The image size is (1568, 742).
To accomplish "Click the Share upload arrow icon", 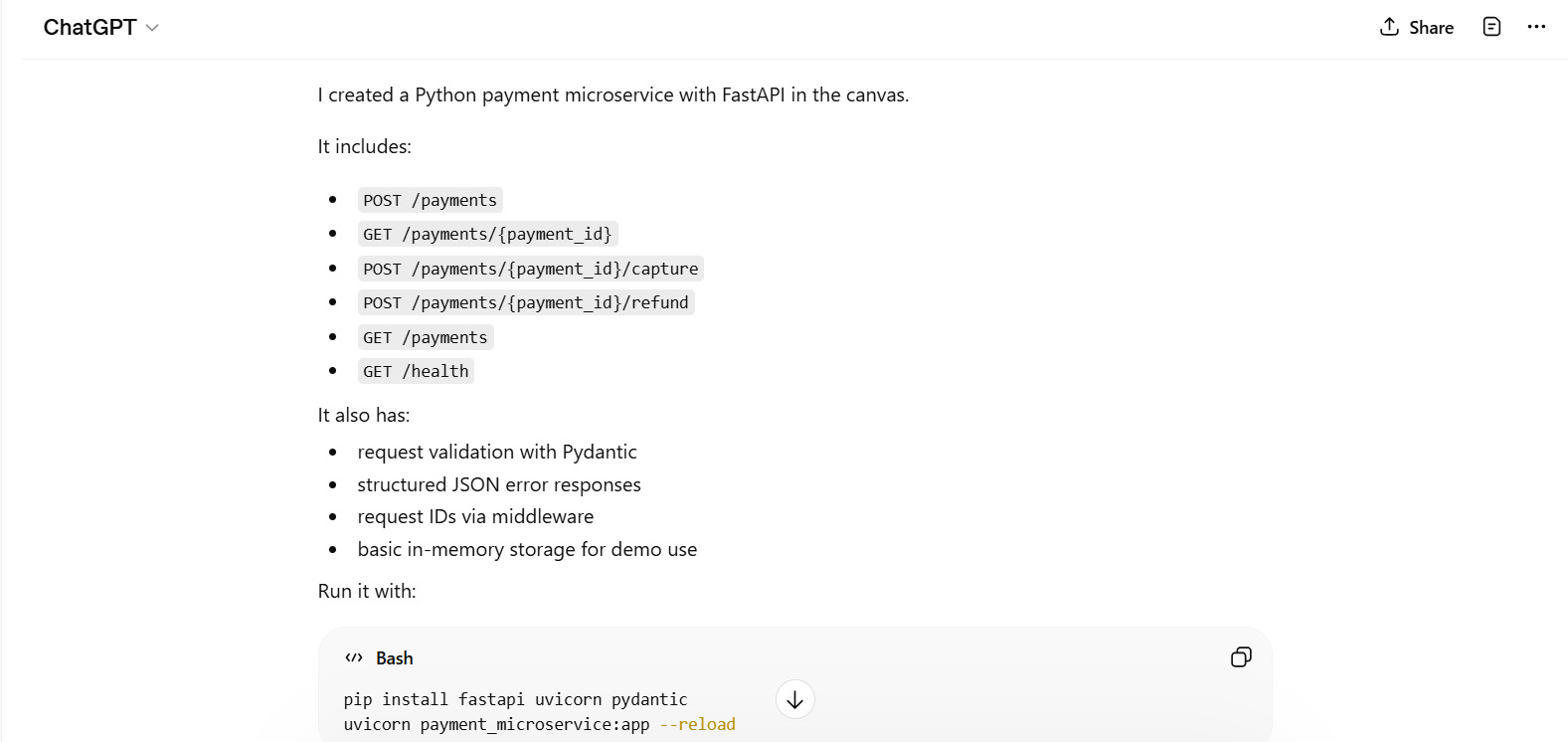I will (1389, 27).
